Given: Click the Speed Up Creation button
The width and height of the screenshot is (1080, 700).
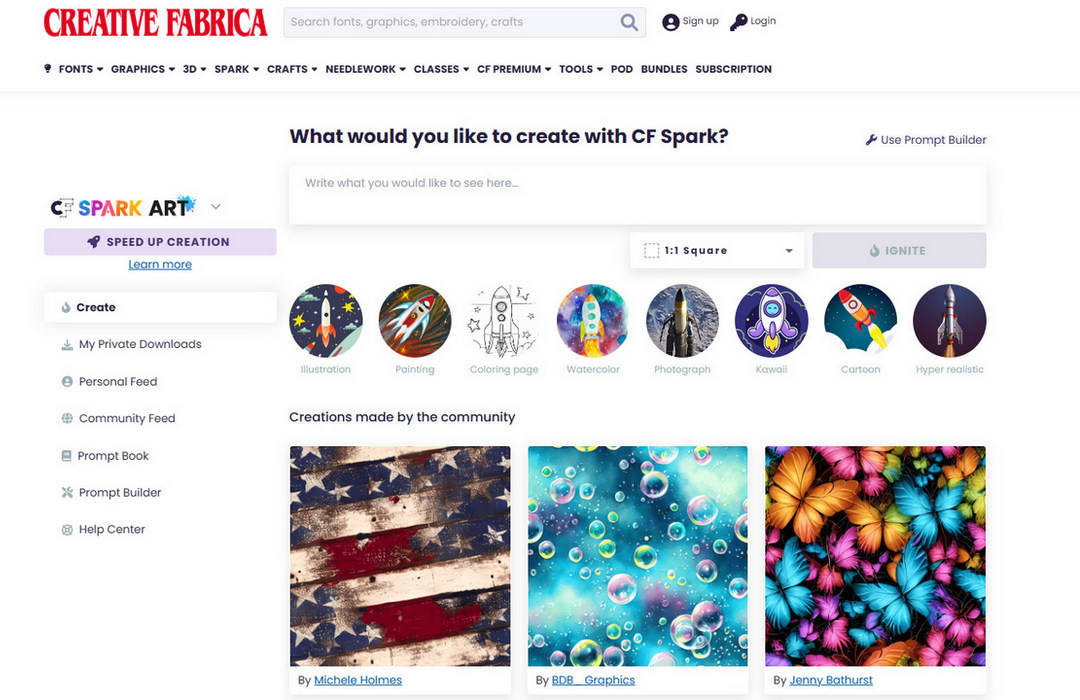Looking at the screenshot, I should [x=160, y=242].
